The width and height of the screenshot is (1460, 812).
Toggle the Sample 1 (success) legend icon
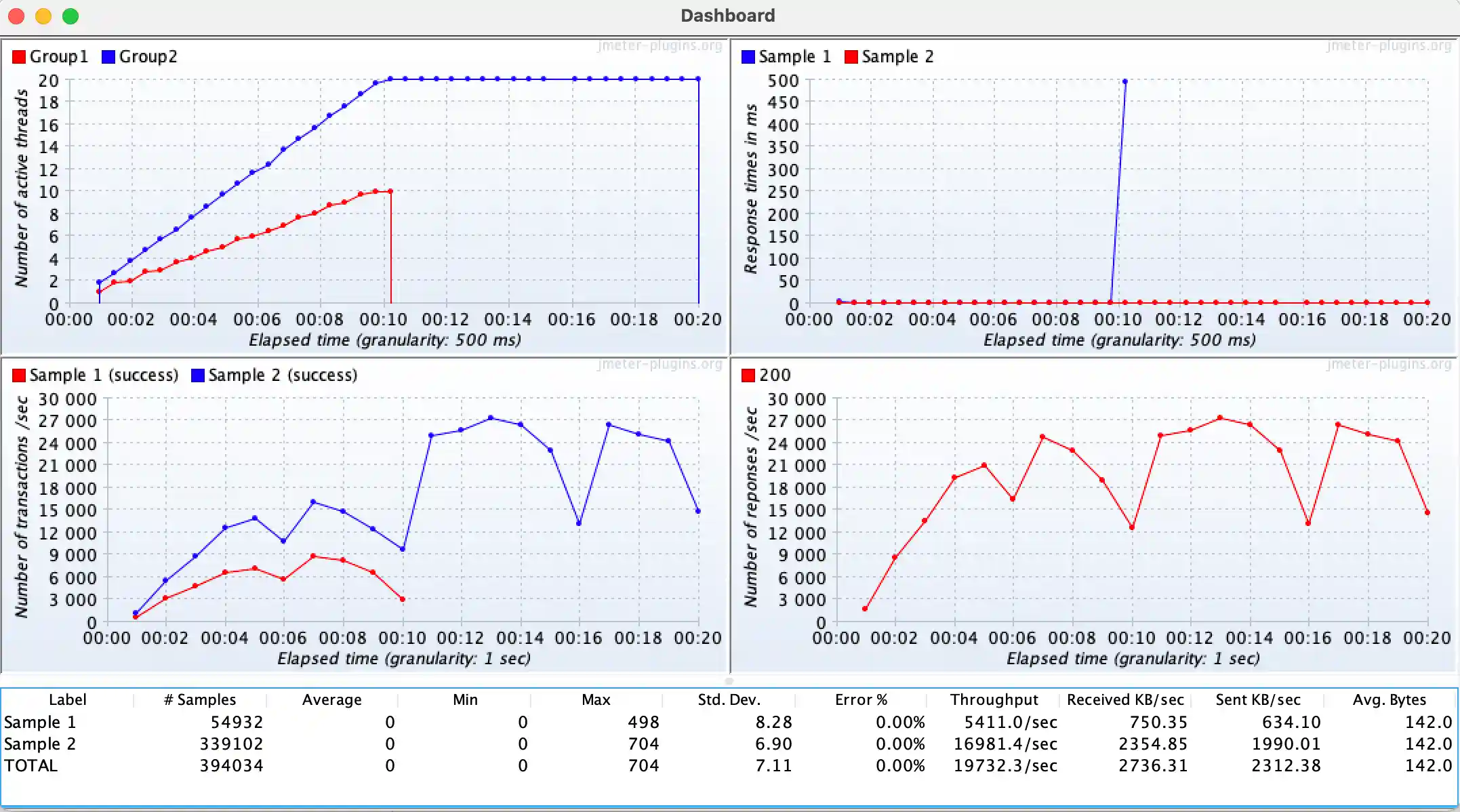(x=18, y=375)
